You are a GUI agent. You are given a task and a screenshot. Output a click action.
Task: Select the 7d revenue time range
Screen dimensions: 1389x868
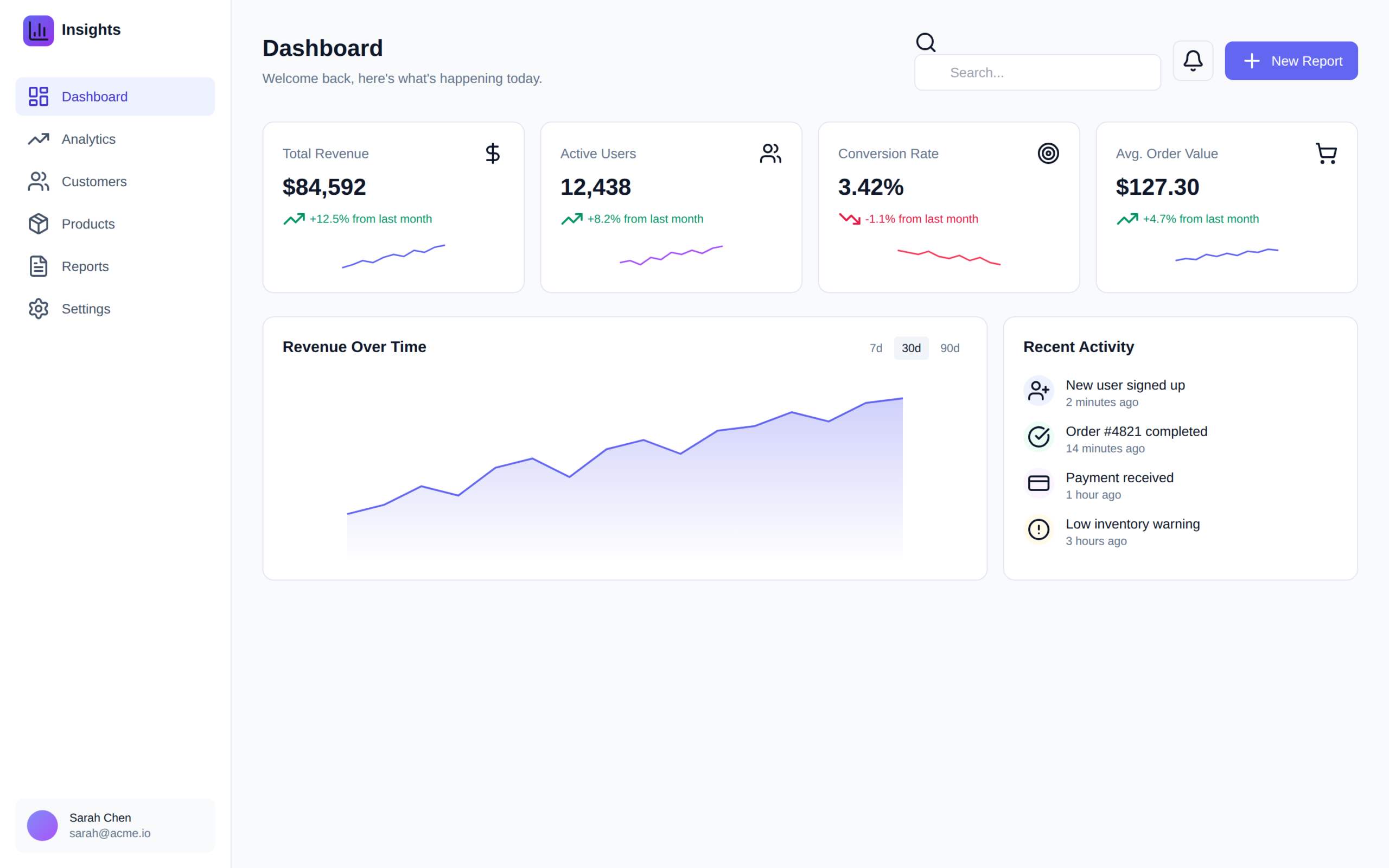tap(875, 348)
